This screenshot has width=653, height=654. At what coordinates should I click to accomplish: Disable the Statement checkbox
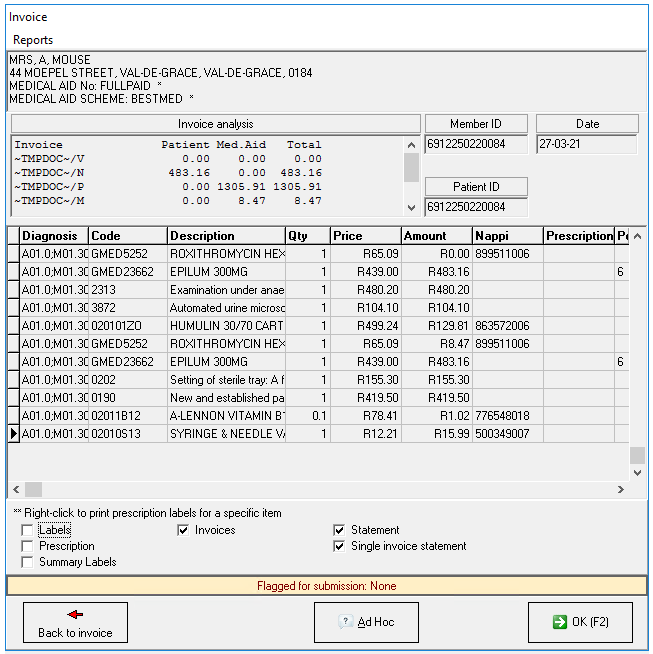(x=339, y=530)
